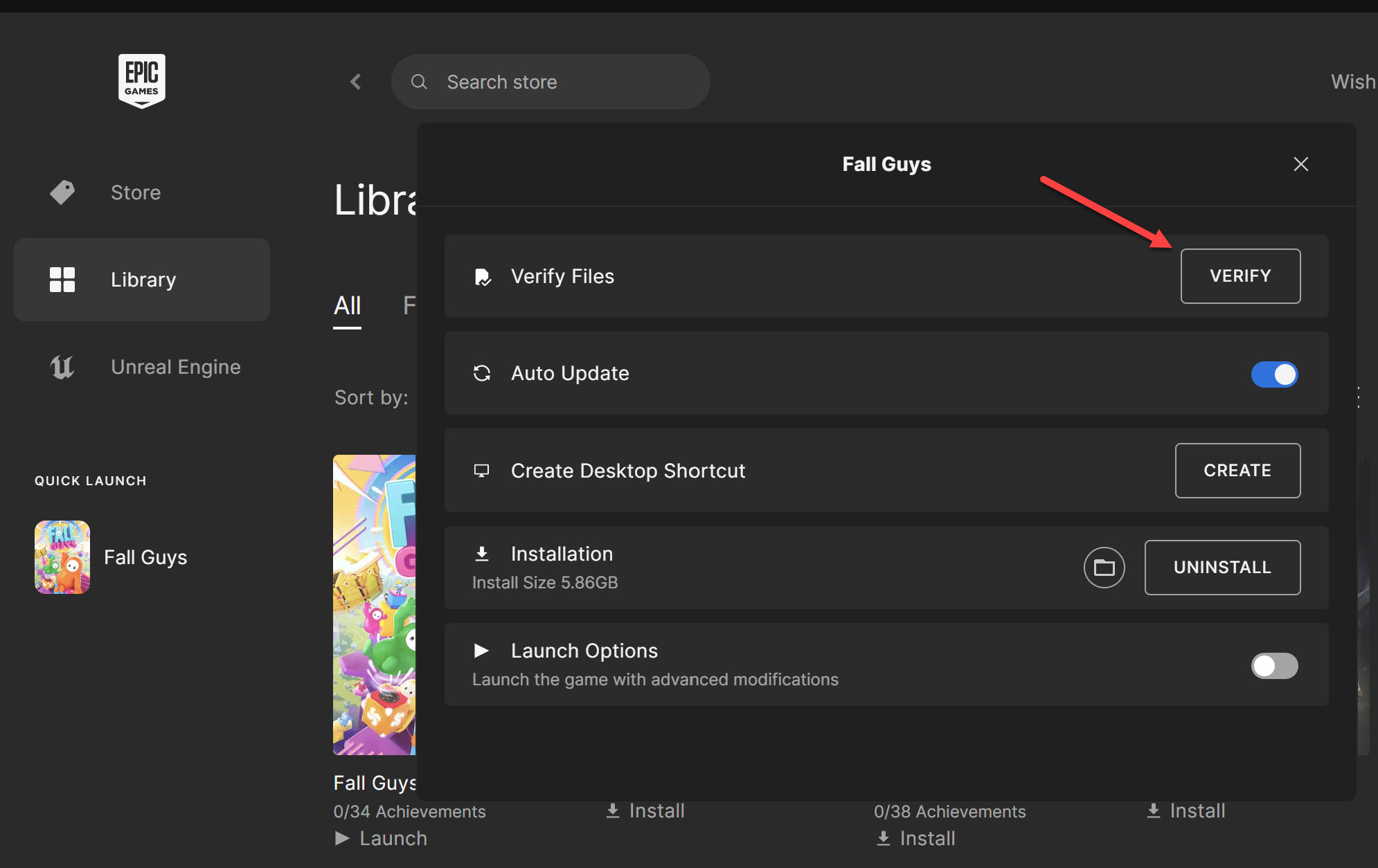
Task: Open the Unreal Engine logo icon
Action: (62, 367)
